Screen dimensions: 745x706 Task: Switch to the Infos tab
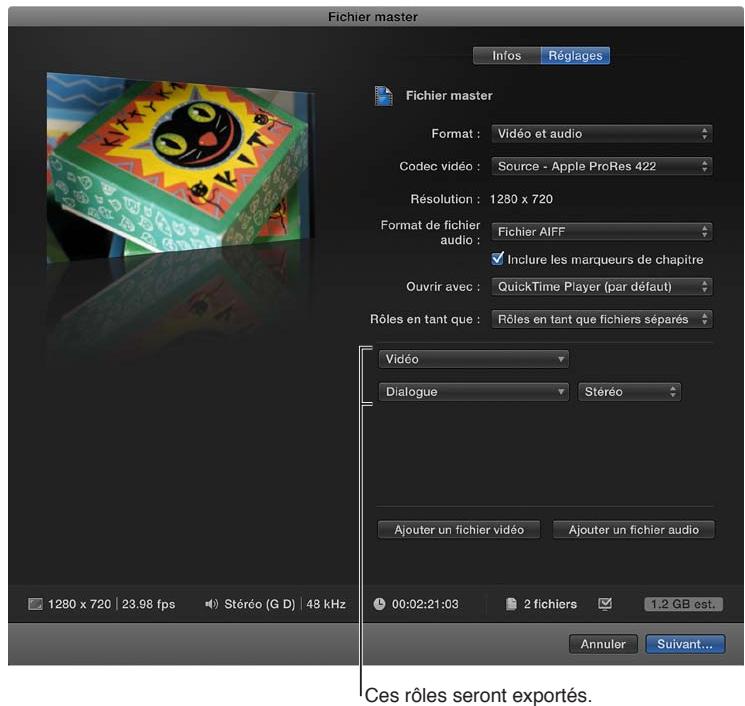(506, 56)
